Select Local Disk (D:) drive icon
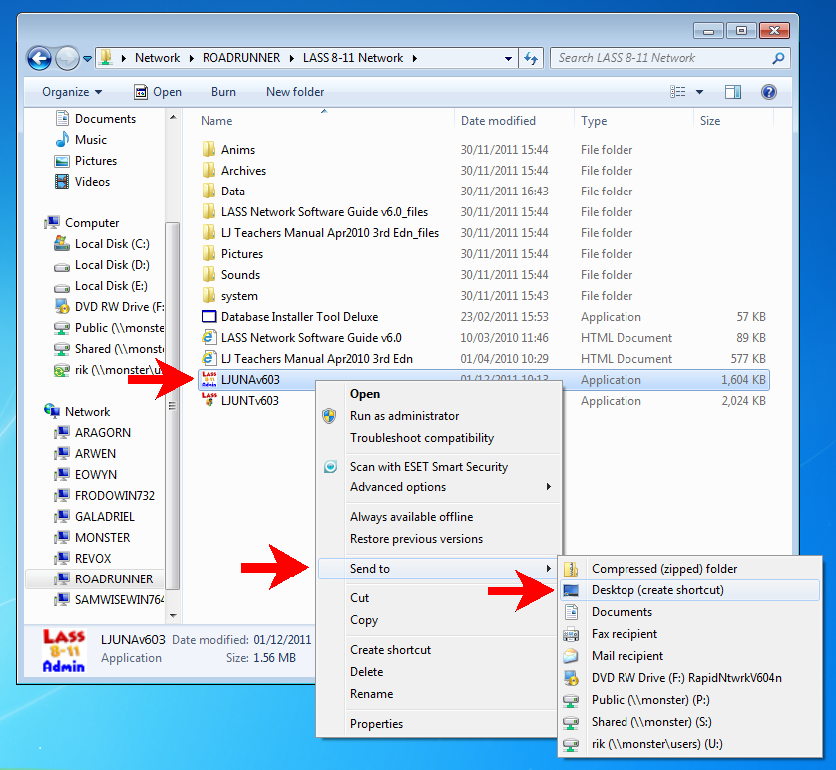Screen dimensions: 836x770 point(62,266)
